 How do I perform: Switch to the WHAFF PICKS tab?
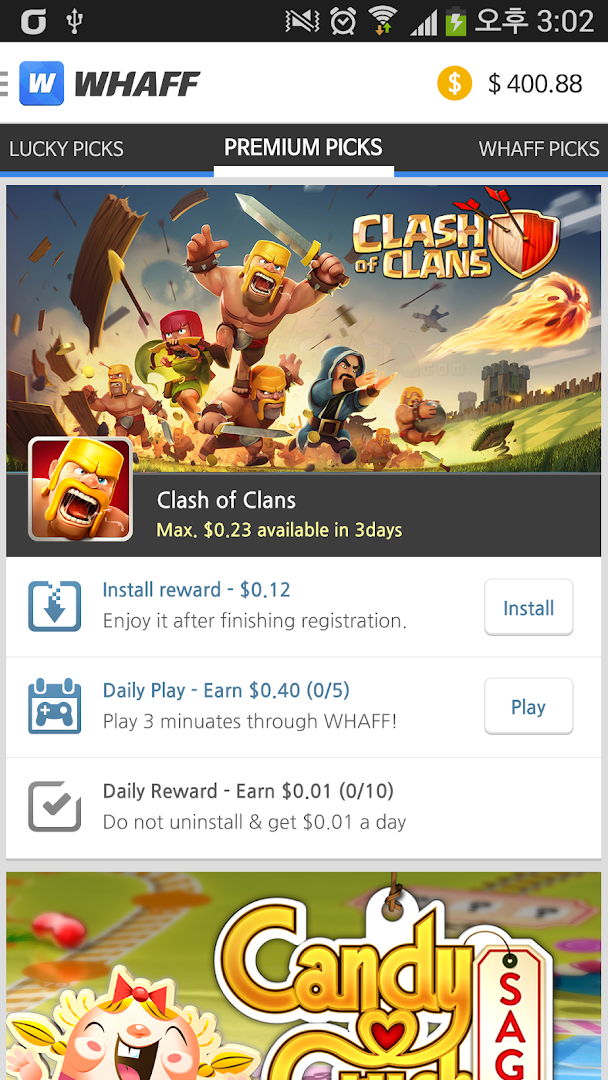[x=538, y=149]
